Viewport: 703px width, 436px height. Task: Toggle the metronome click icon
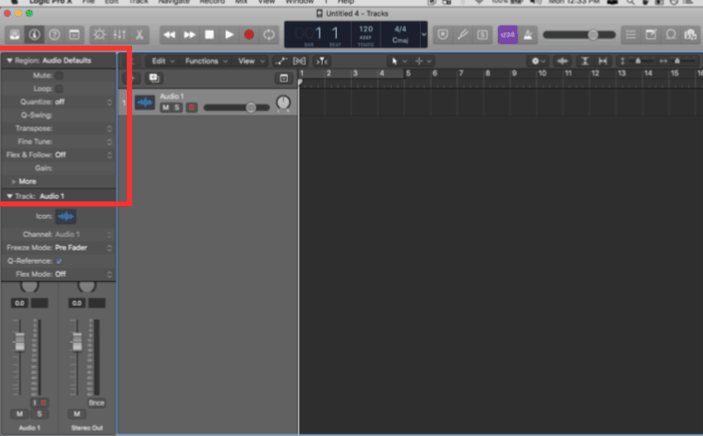point(527,35)
